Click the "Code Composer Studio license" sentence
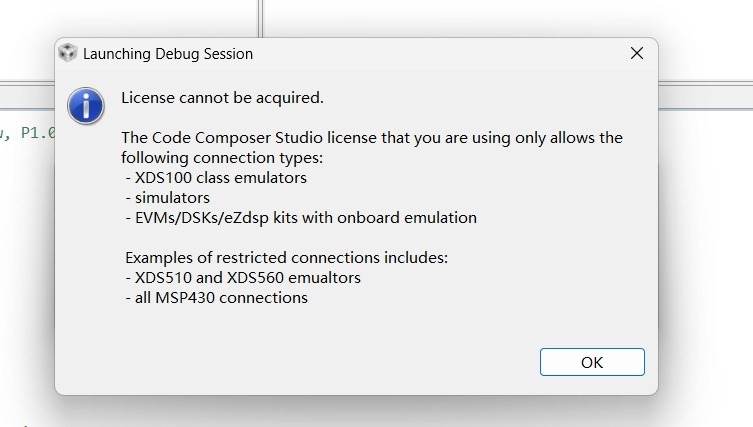 tap(371, 138)
